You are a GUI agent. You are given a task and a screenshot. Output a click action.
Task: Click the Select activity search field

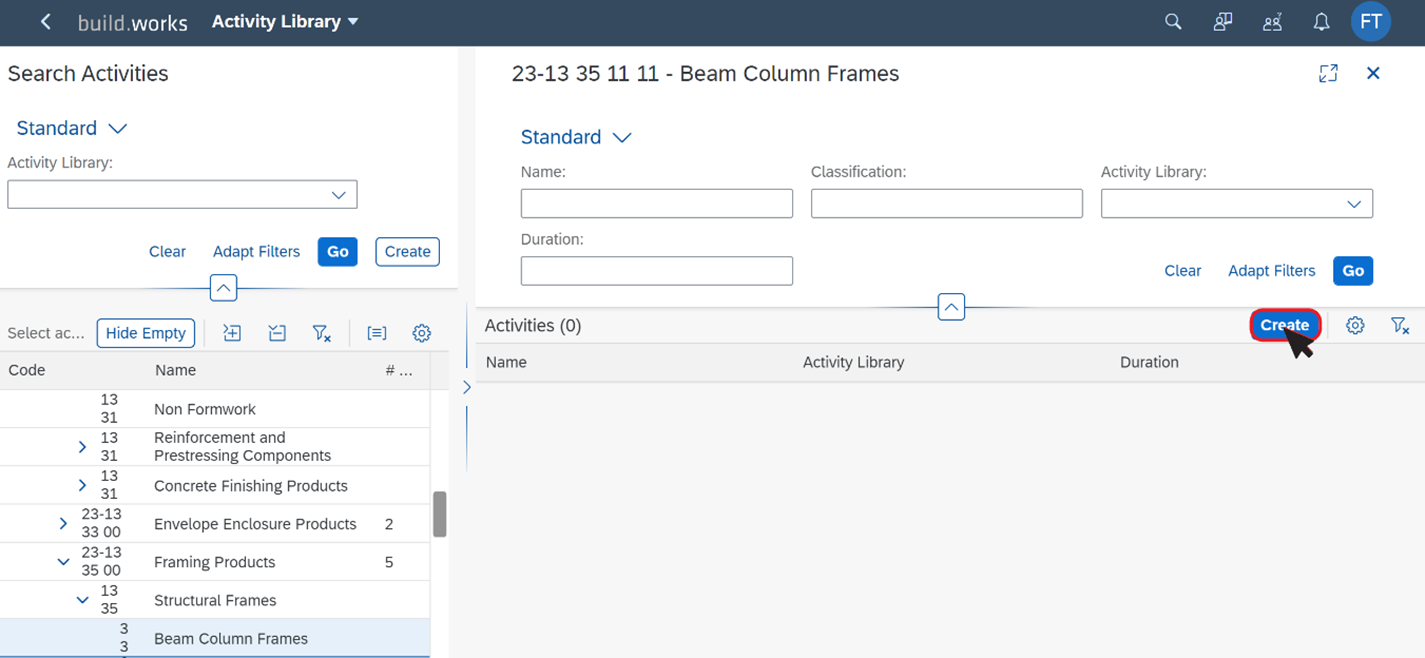pos(46,333)
